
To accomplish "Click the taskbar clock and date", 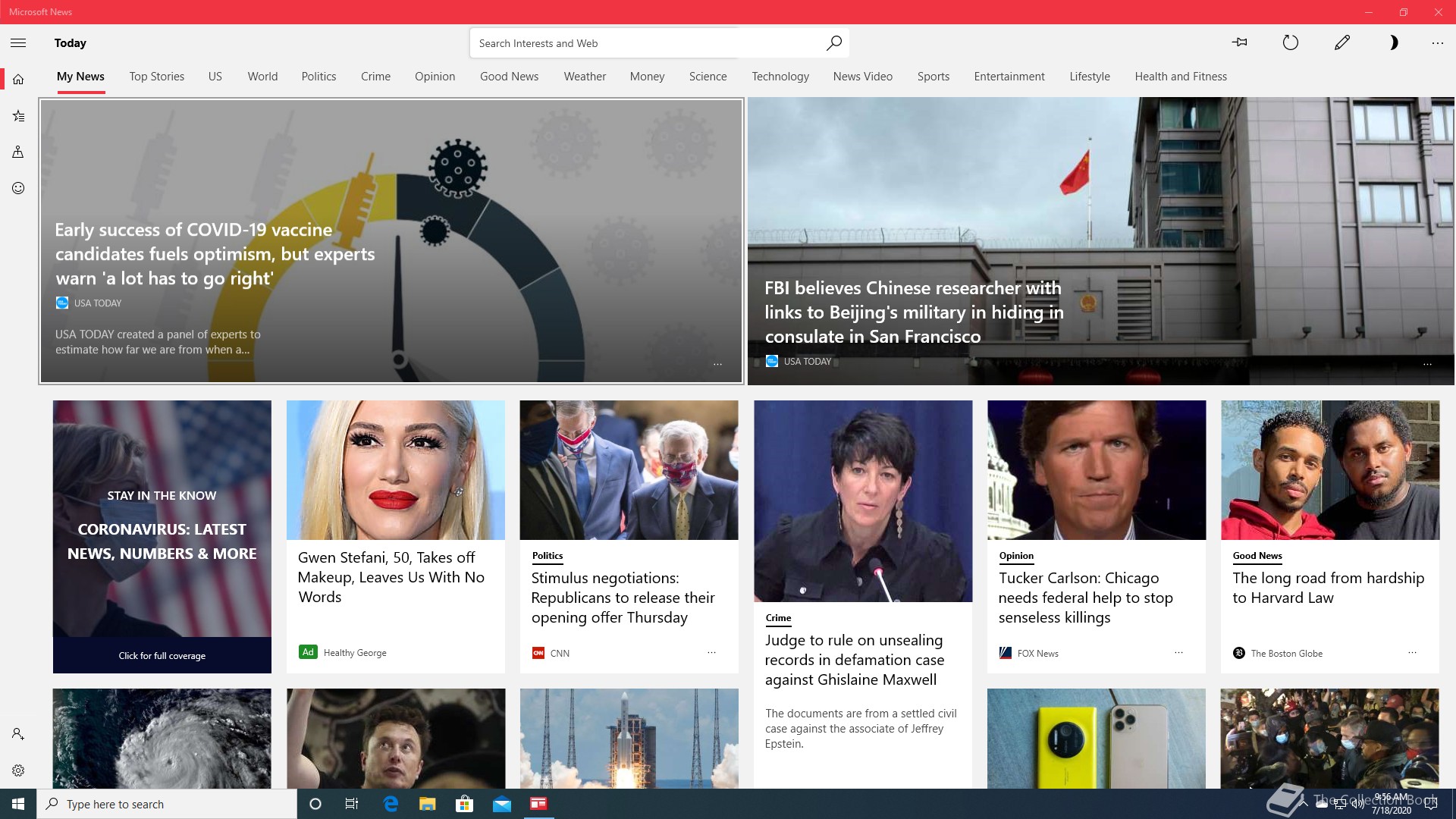I will (x=1392, y=804).
